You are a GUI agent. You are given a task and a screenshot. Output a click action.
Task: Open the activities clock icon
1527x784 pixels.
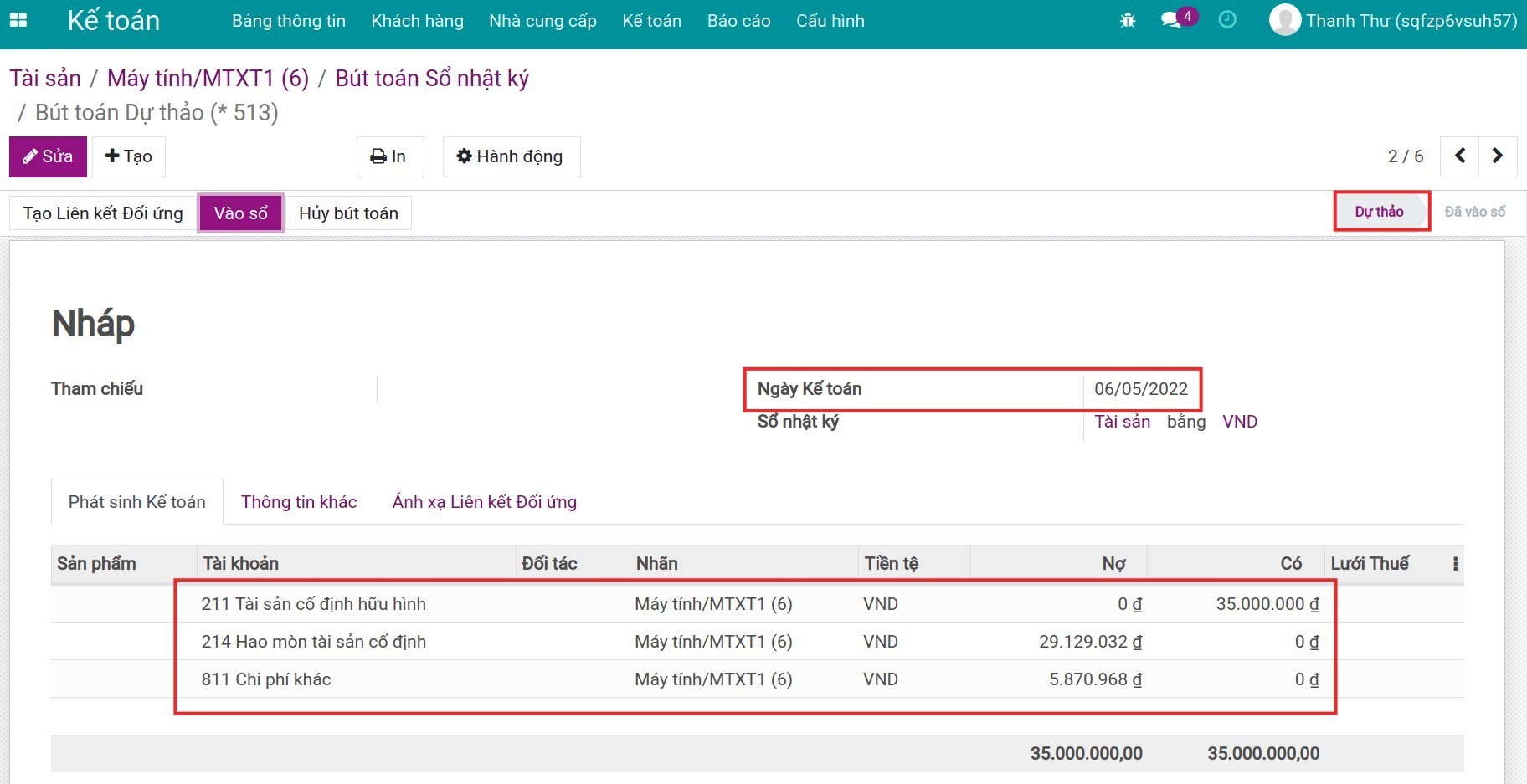click(x=1227, y=20)
